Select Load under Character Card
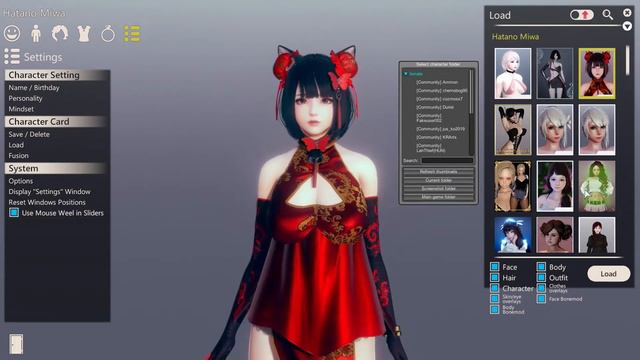 [x=16, y=145]
